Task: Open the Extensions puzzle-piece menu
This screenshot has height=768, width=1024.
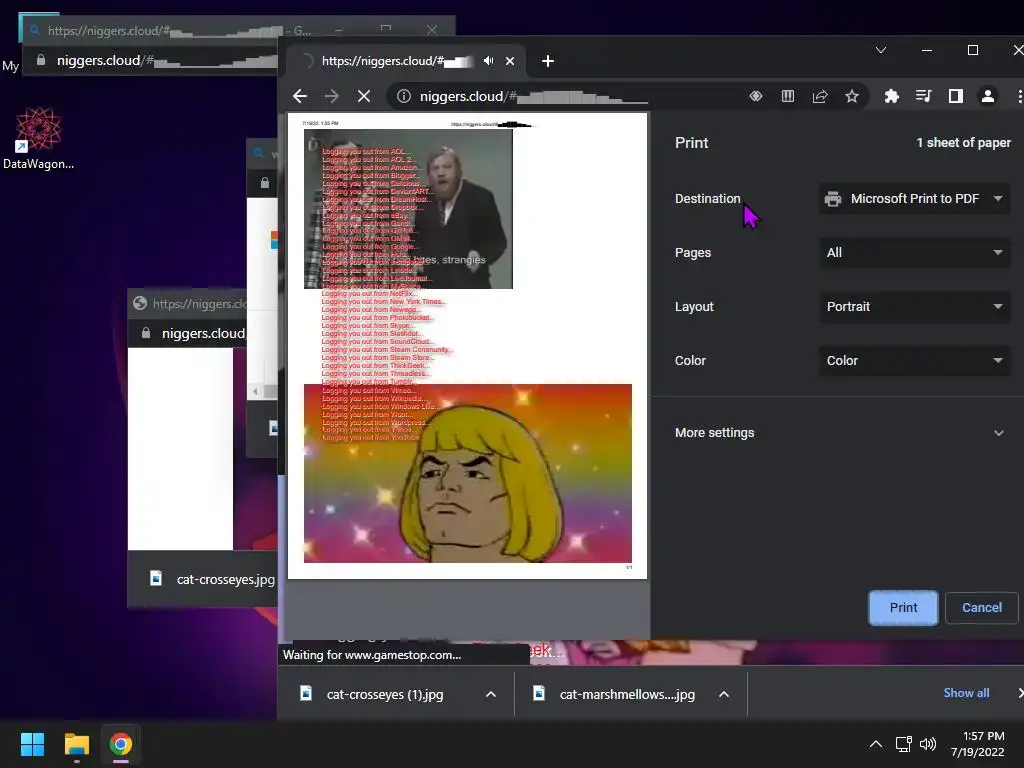Action: tap(891, 97)
